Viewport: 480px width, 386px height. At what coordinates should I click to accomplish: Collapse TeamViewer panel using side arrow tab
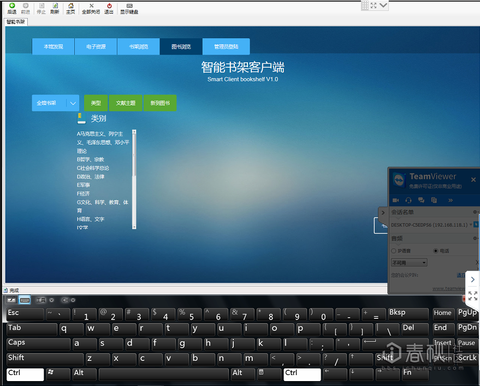coord(383,213)
